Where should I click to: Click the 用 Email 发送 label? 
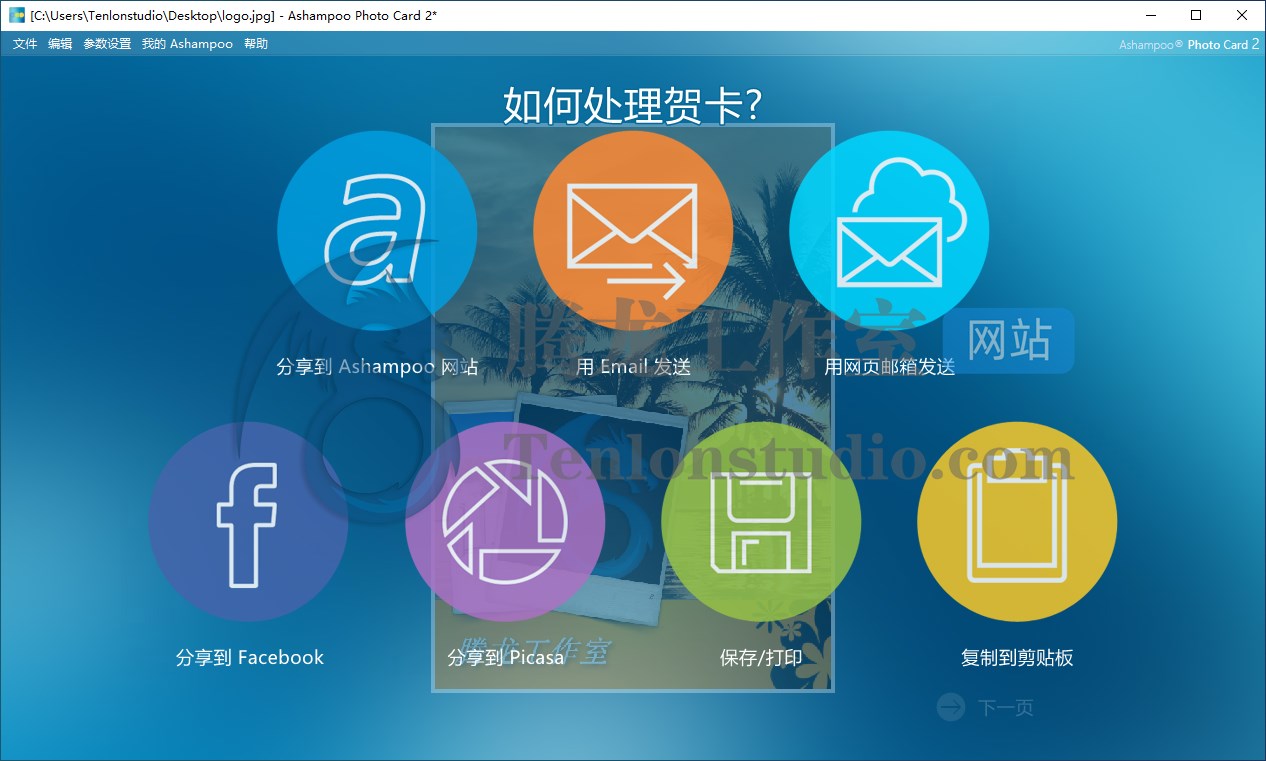tap(633, 367)
